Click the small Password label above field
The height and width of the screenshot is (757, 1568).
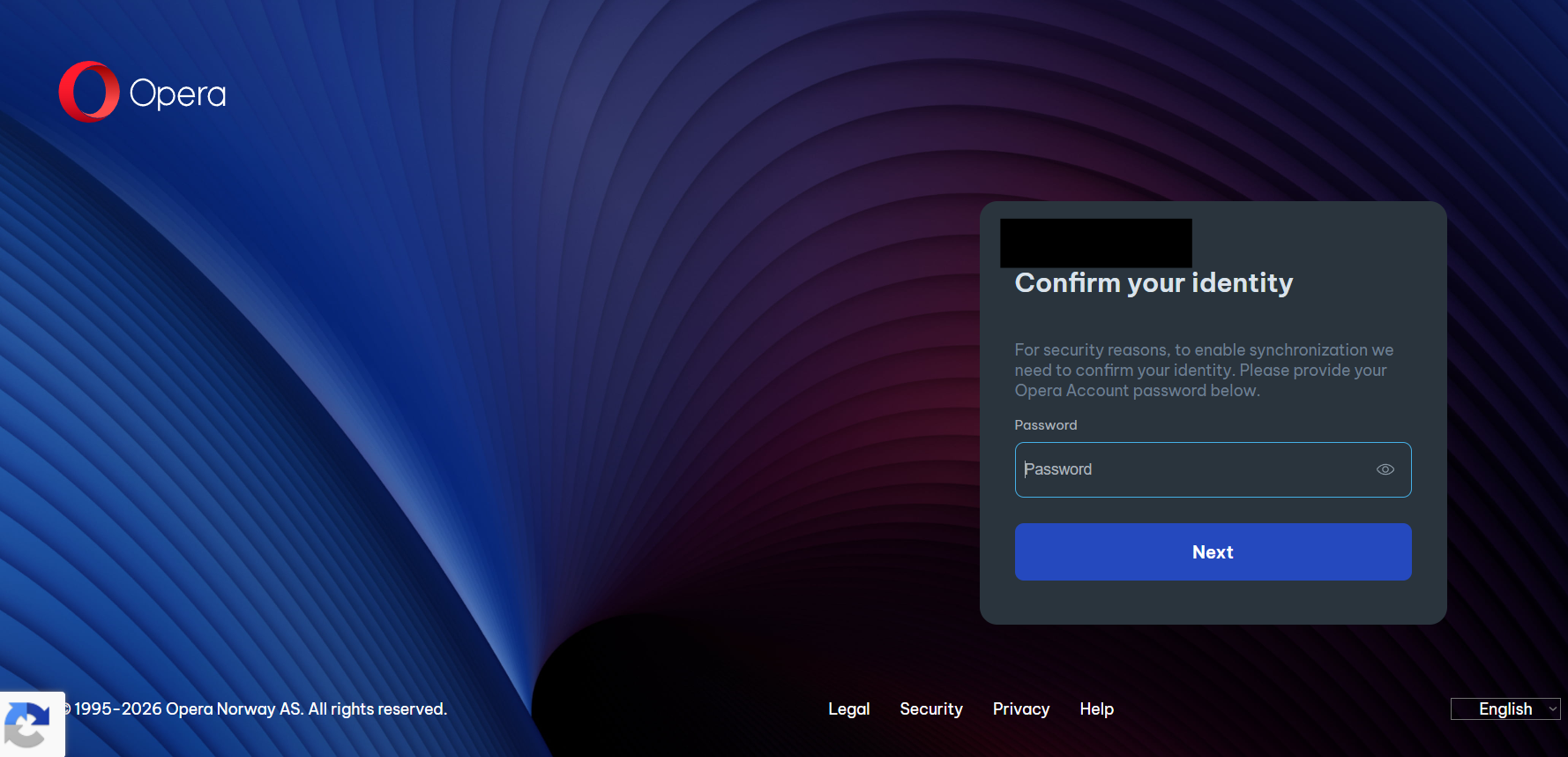pyautogui.click(x=1045, y=425)
